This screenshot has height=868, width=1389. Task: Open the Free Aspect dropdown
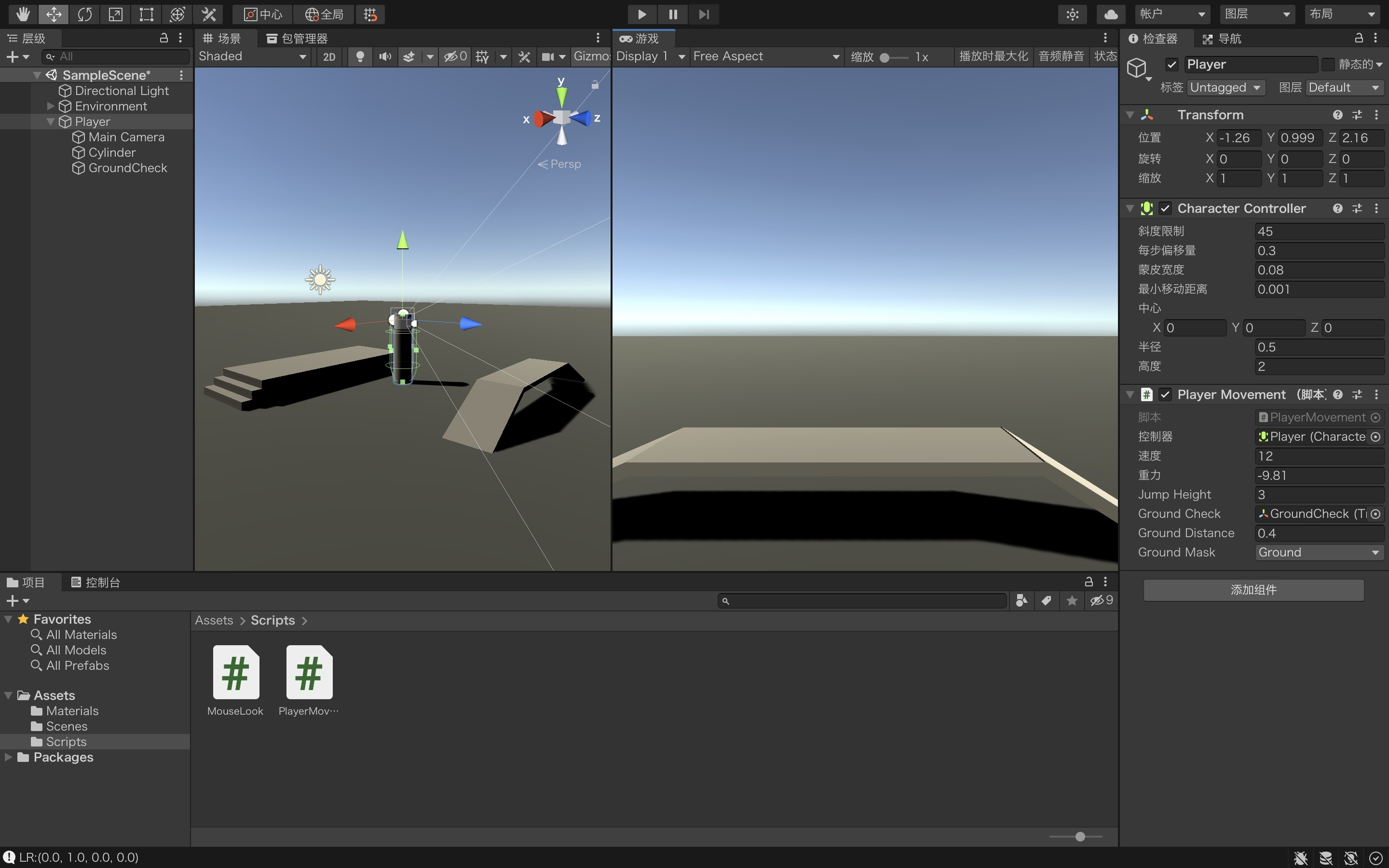pos(766,56)
